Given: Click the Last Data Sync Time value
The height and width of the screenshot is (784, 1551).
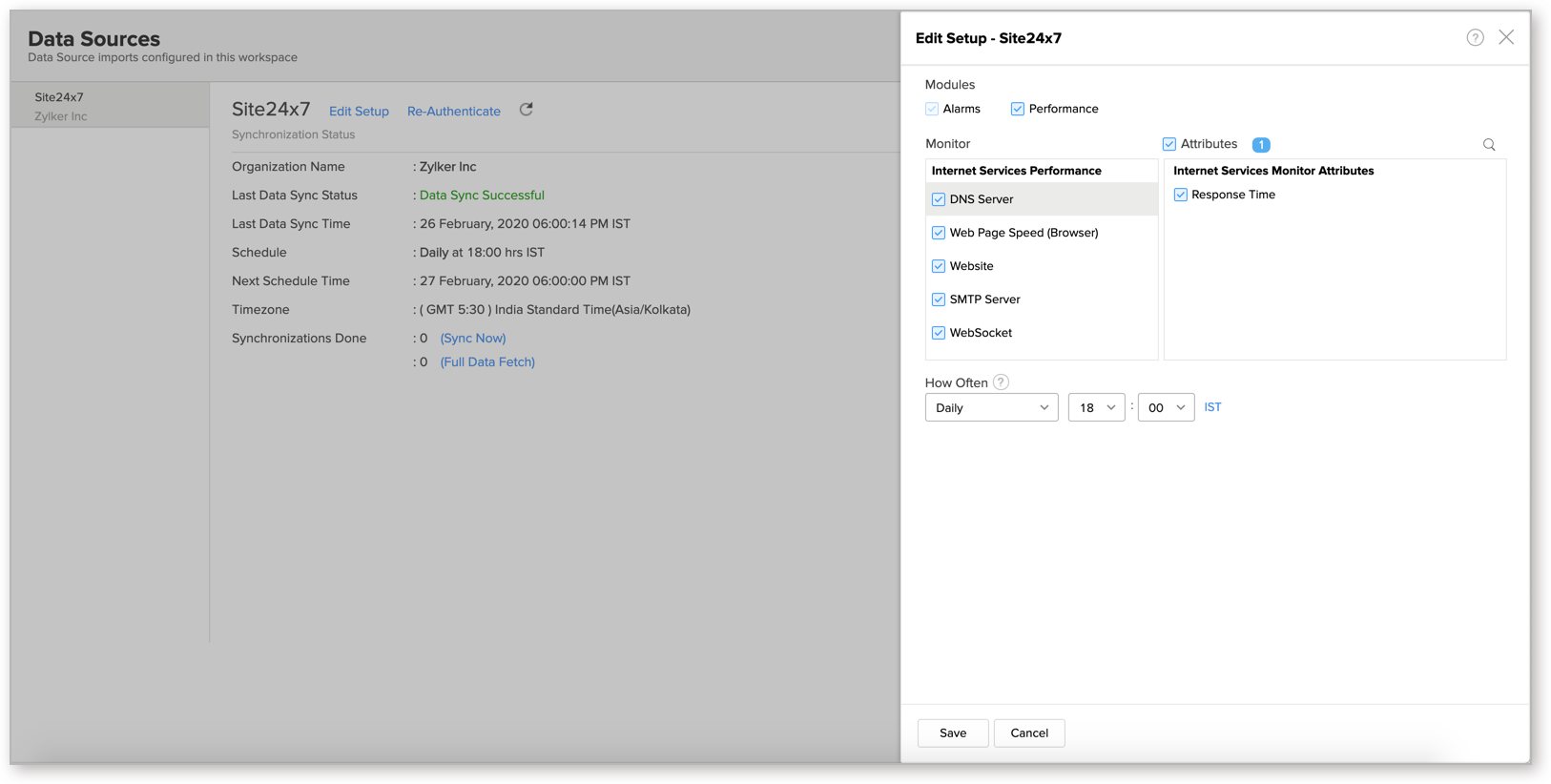Looking at the screenshot, I should [525, 224].
